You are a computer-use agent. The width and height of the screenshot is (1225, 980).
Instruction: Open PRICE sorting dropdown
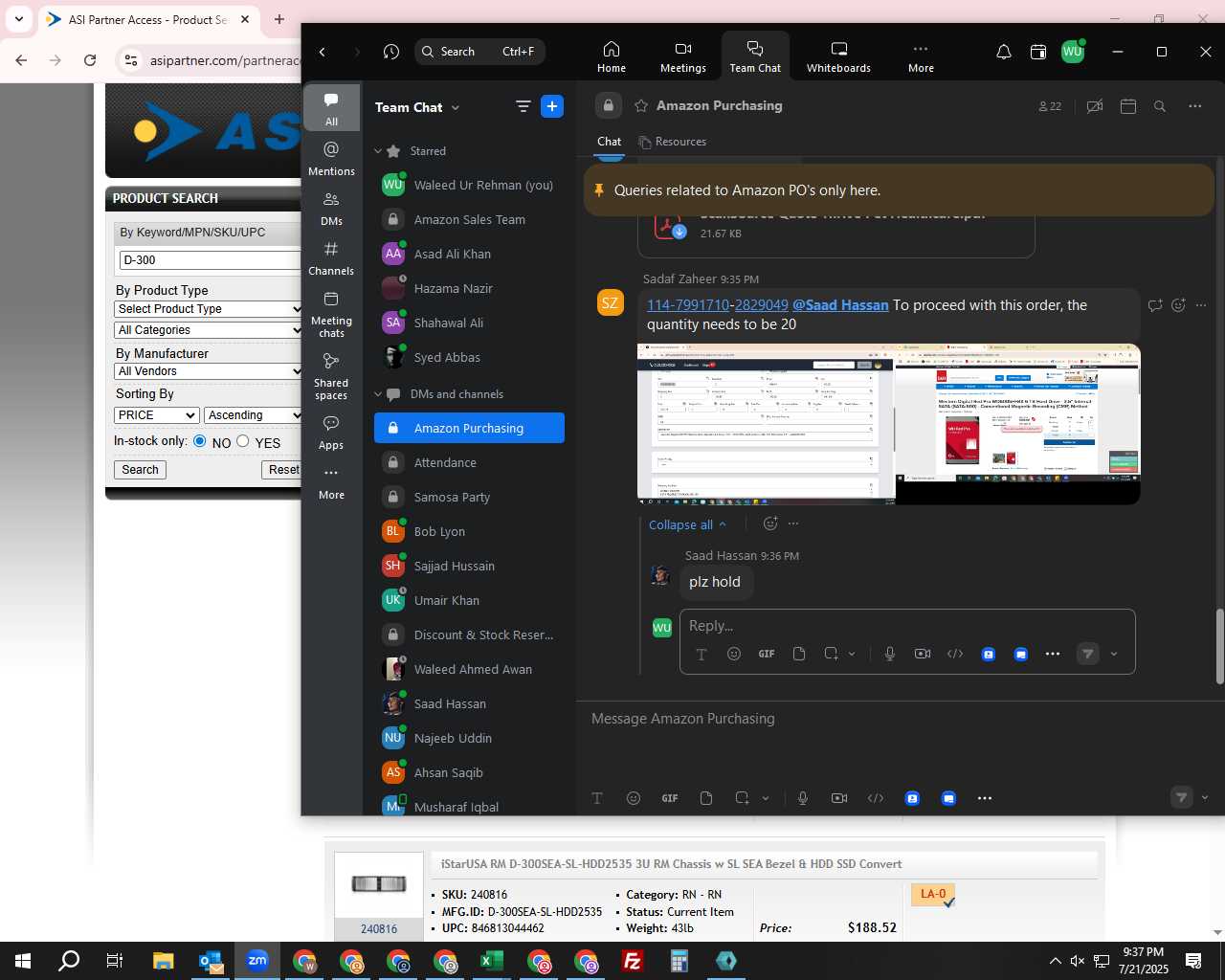156,415
